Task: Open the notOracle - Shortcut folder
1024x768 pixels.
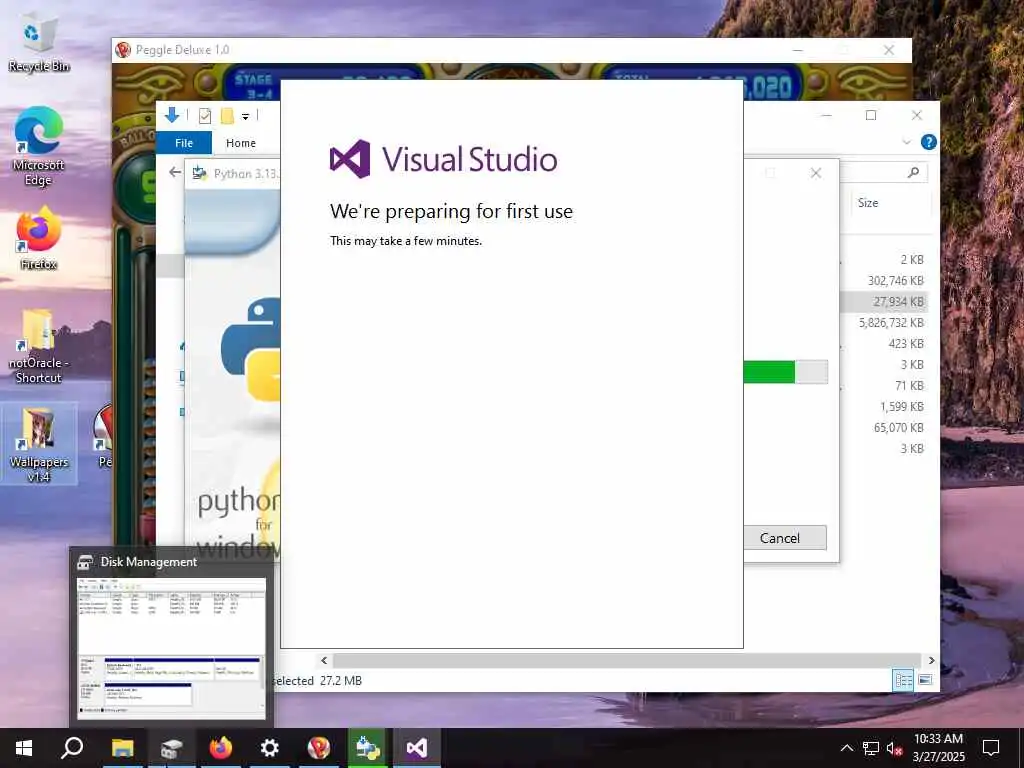Action: coord(39,345)
